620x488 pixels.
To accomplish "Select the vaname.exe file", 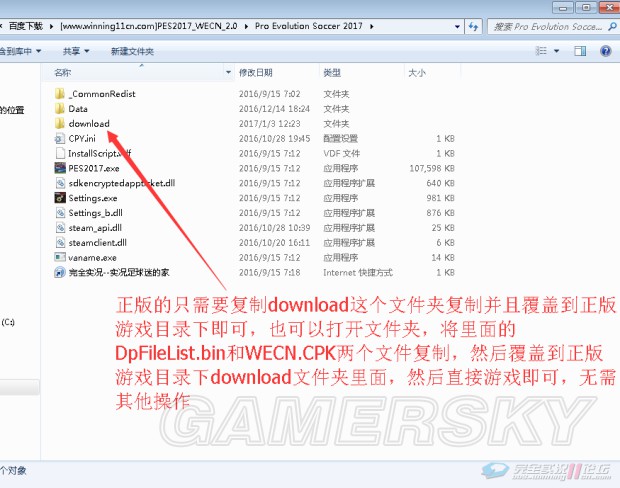I will click(93, 257).
